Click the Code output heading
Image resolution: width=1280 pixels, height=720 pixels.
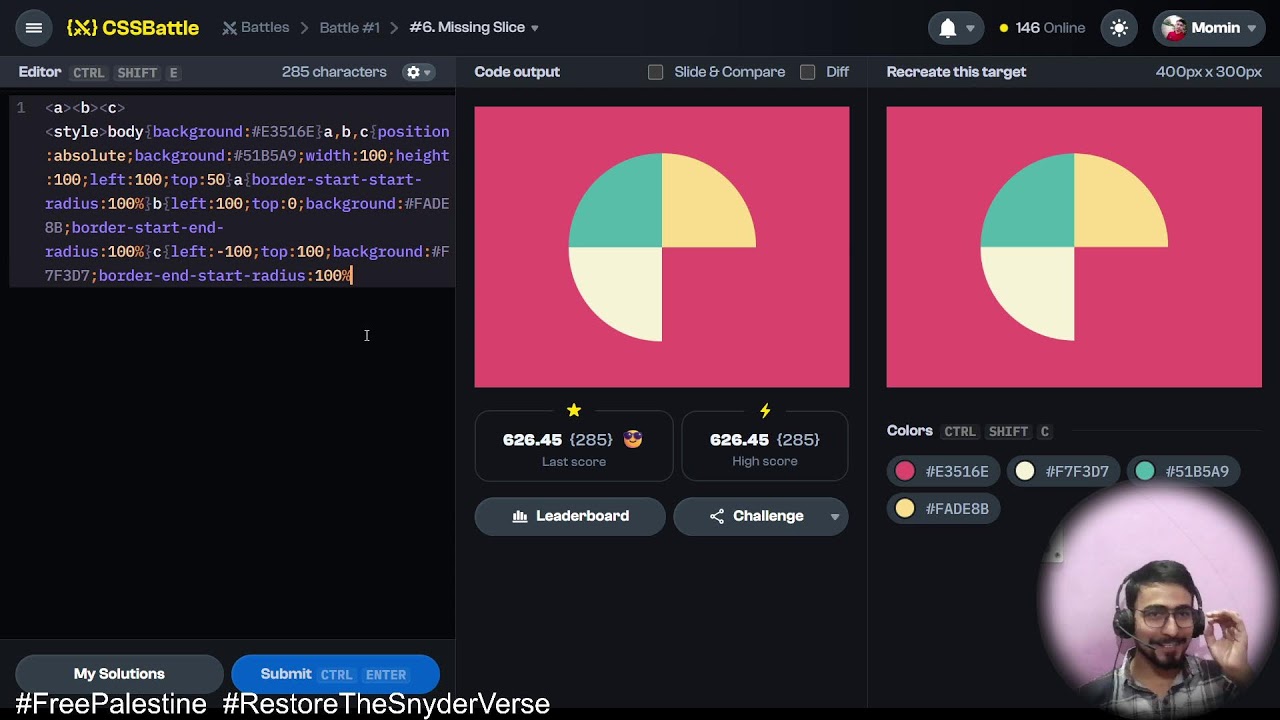pos(517,72)
